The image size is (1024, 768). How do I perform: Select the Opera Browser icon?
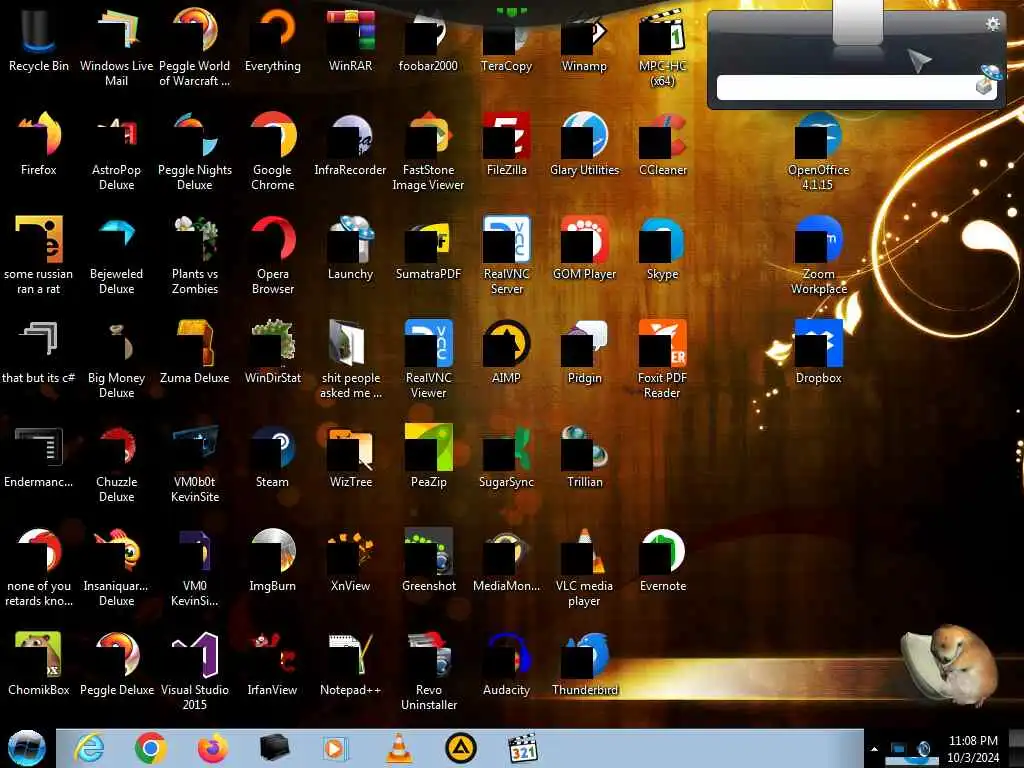click(272, 255)
